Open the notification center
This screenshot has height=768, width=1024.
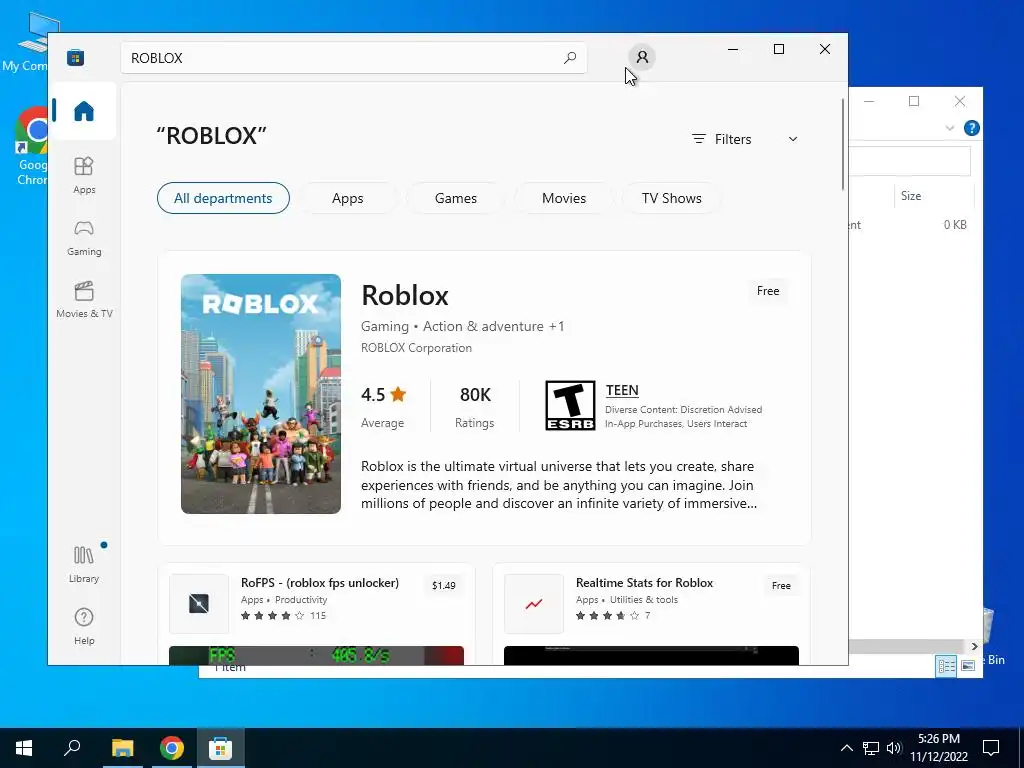point(991,748)
